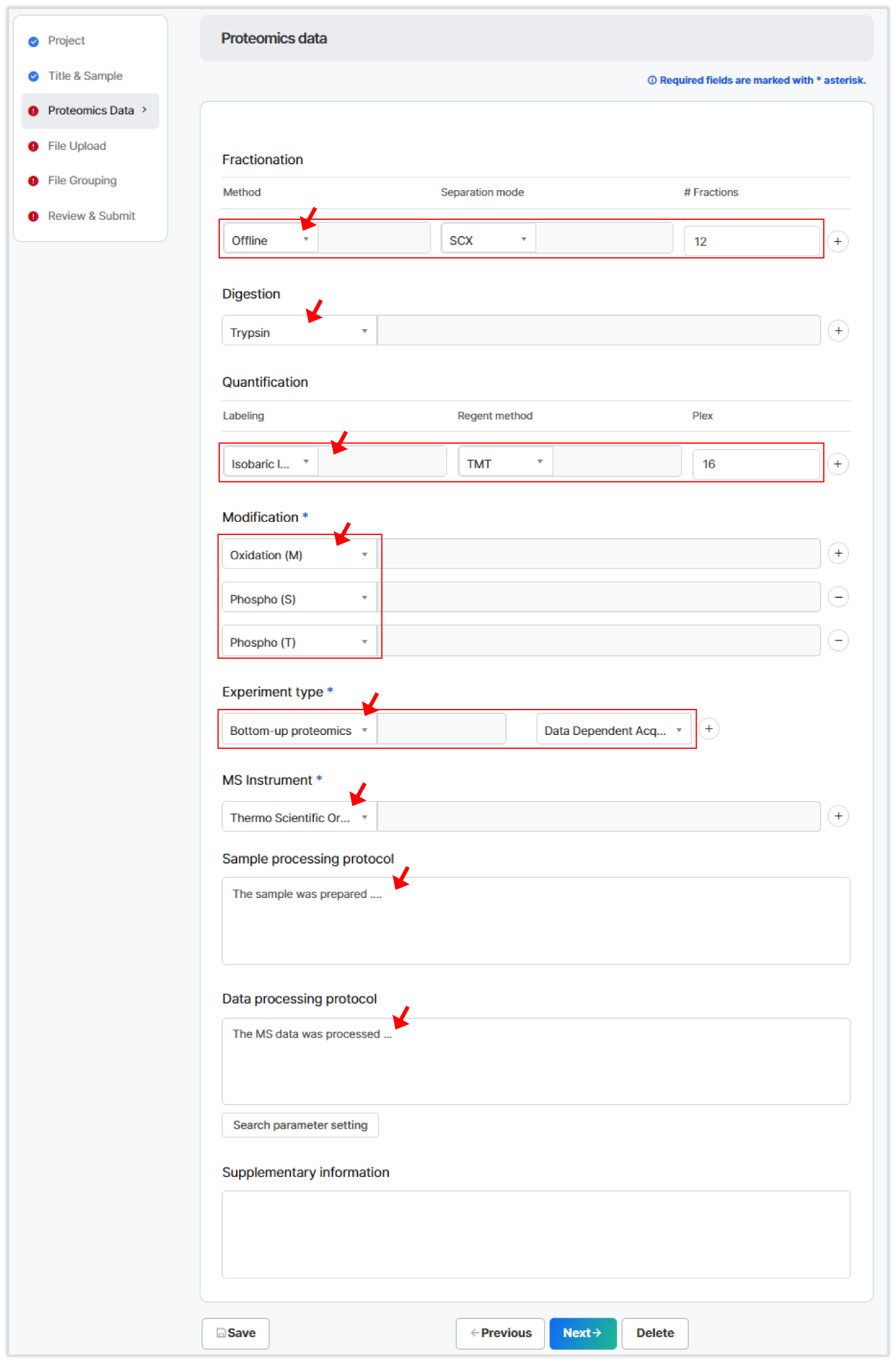This screenshot has height=1363, width=896.
Task: Select File Grouping in the sidebar
Action: [82, 181]
